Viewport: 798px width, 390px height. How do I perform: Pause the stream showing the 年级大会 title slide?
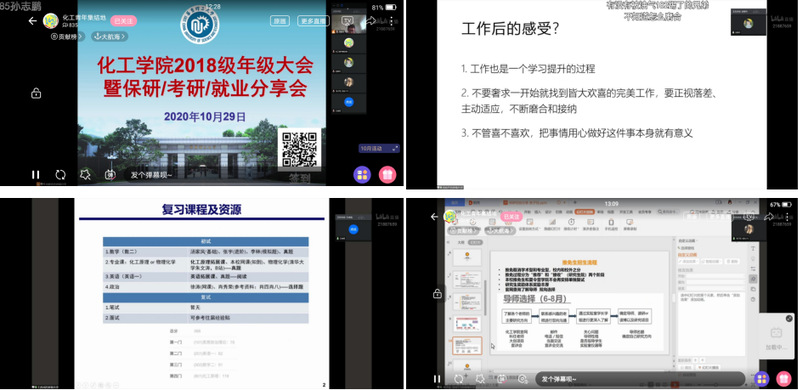click(35, 175)
